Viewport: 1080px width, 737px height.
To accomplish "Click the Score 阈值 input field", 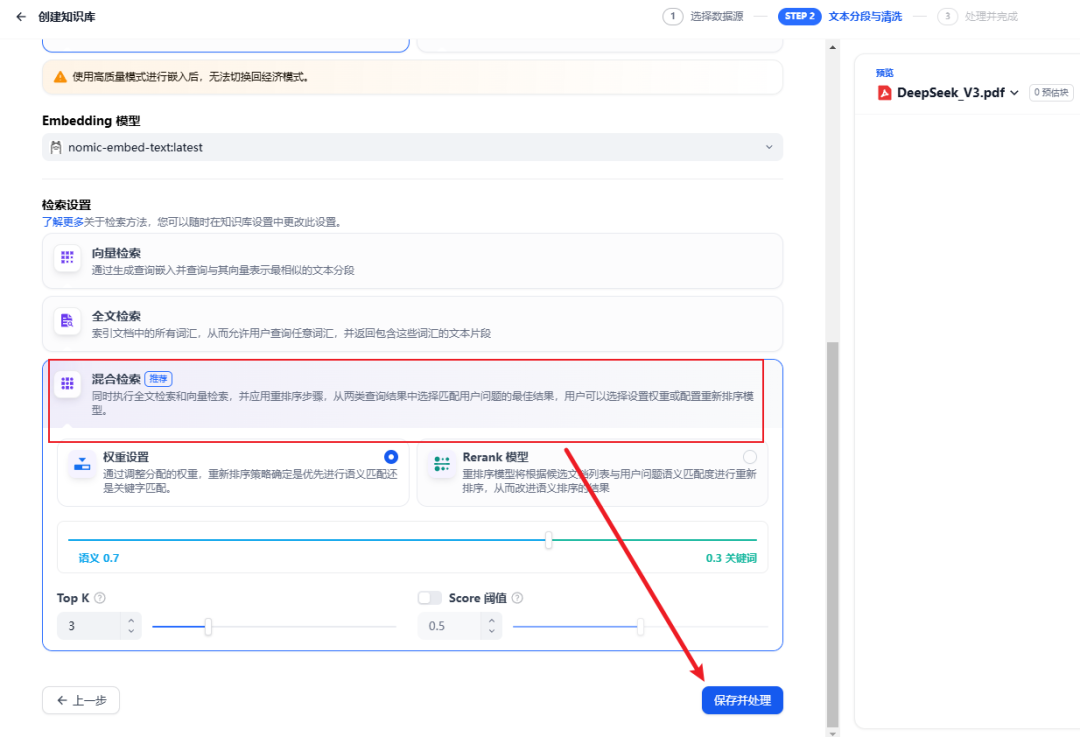I will [450, 625].
